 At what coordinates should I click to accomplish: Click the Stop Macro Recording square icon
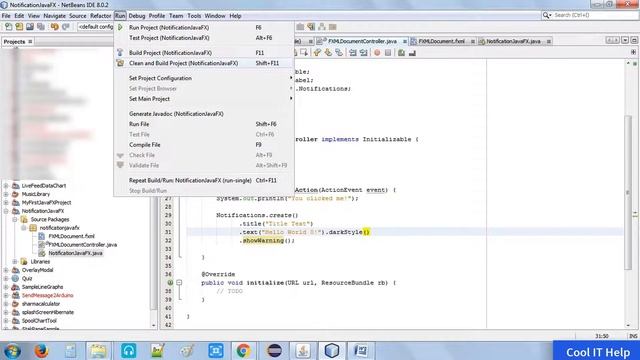tap(388, 53)
